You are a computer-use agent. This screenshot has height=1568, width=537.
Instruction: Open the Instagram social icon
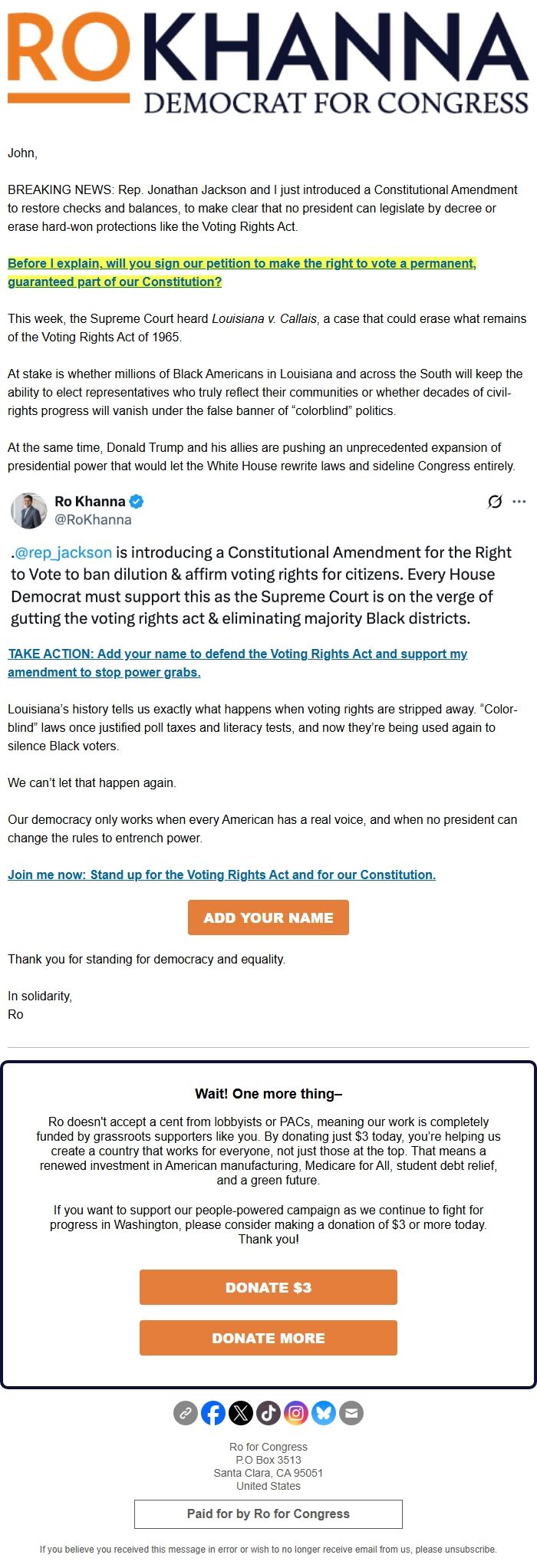click(296, 1412)
